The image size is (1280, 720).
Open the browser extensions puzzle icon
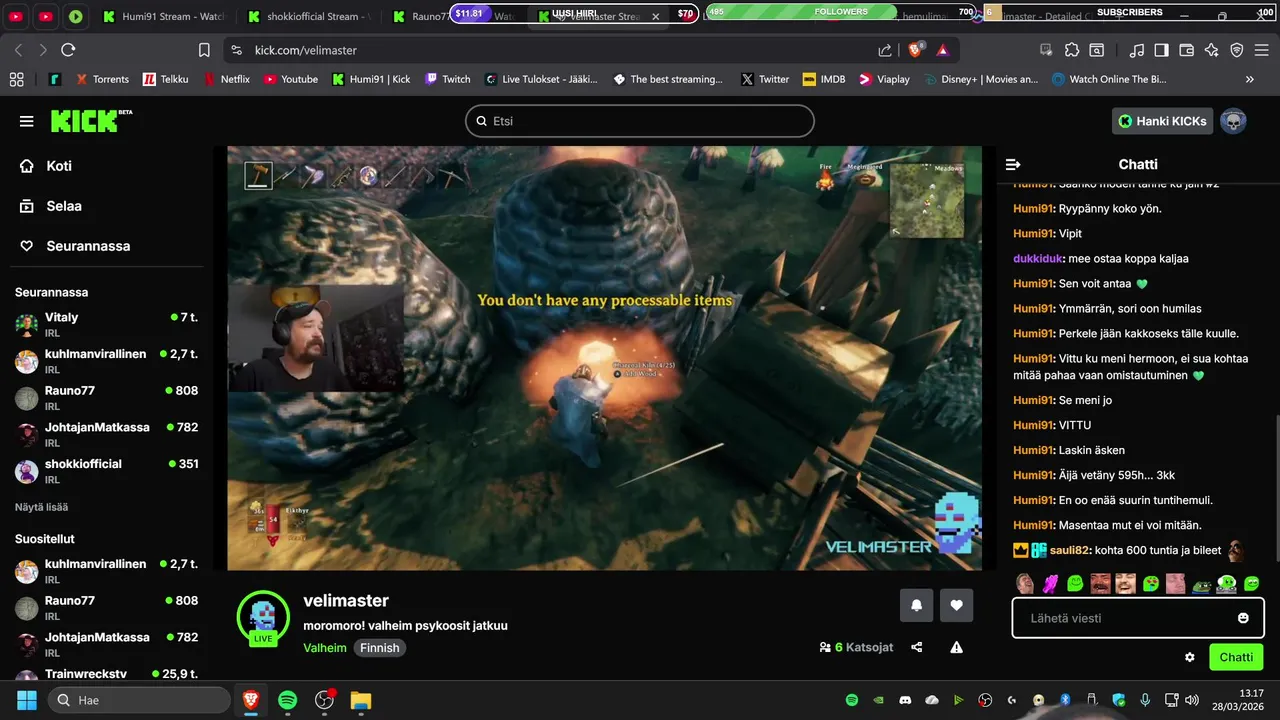[x=1072, y=50]
